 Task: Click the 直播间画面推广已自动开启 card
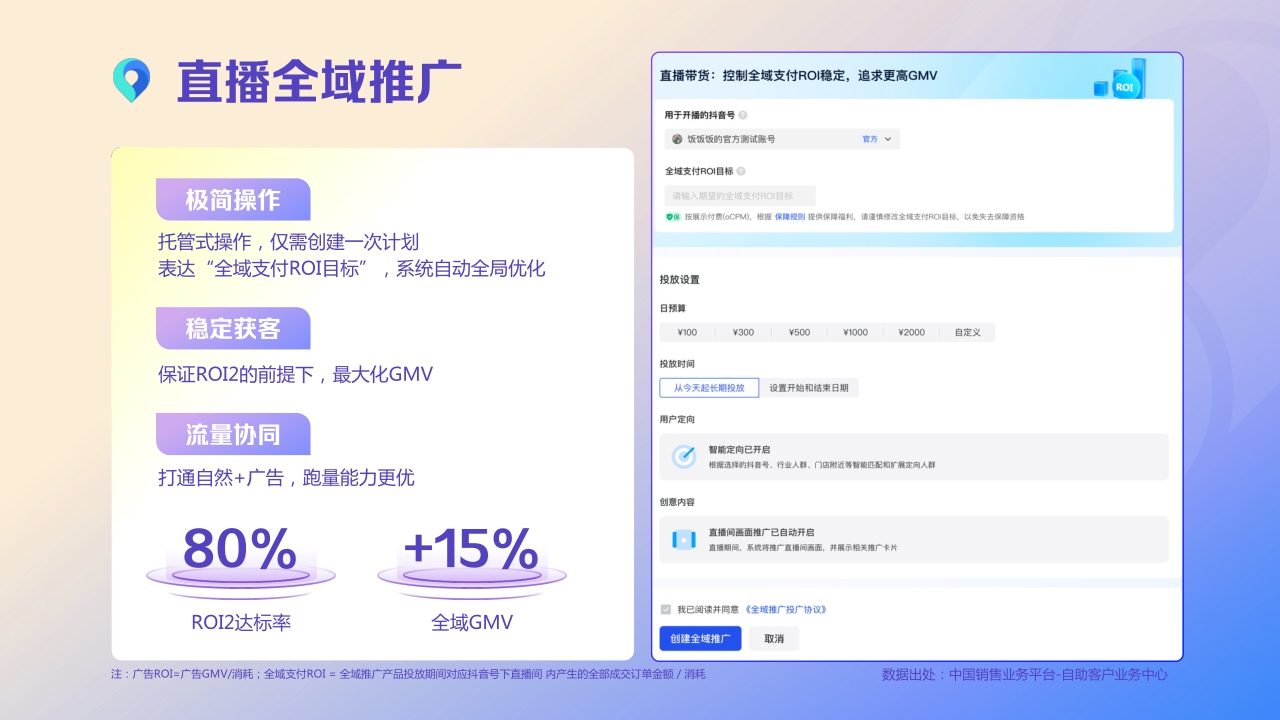tap(914, 539)
